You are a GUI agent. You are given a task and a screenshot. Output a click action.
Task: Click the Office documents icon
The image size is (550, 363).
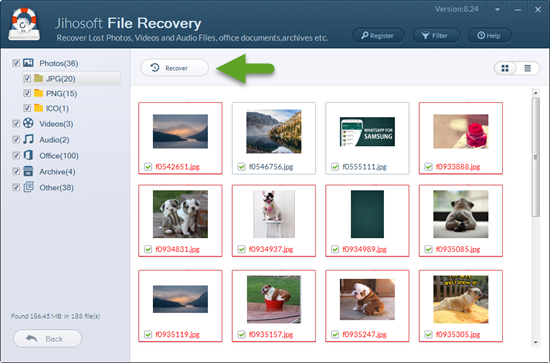[x=28, y=155]
